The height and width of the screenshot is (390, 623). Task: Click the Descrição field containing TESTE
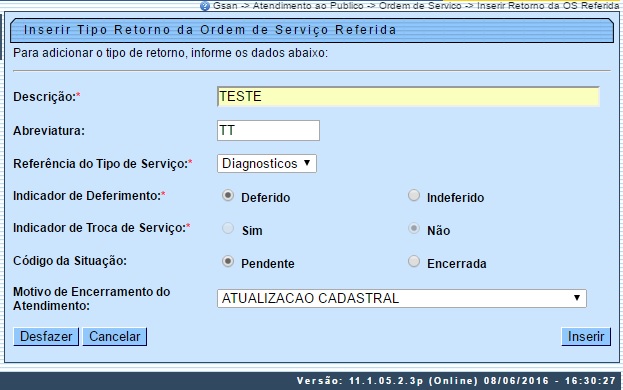tap(408, 97)
